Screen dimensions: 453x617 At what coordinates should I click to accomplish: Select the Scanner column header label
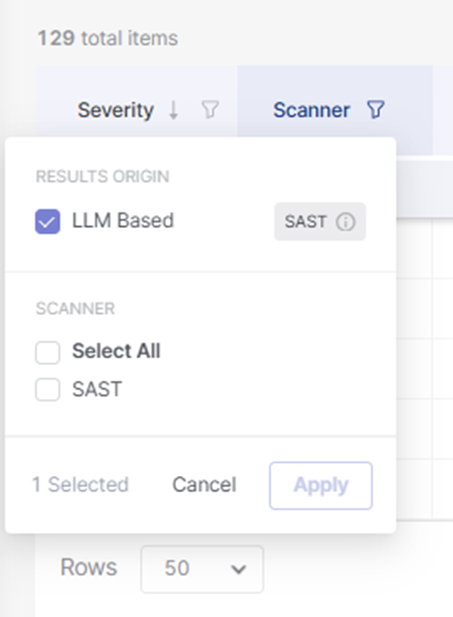pyautogui.click(x=311, y=110)
